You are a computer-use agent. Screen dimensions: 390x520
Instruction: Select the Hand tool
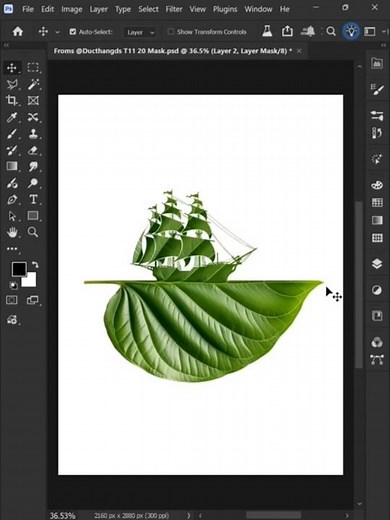12,232
